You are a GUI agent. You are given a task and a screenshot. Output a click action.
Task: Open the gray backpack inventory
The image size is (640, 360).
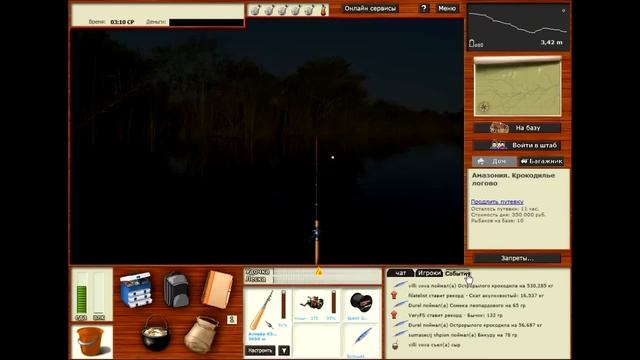tap(176, 290)
